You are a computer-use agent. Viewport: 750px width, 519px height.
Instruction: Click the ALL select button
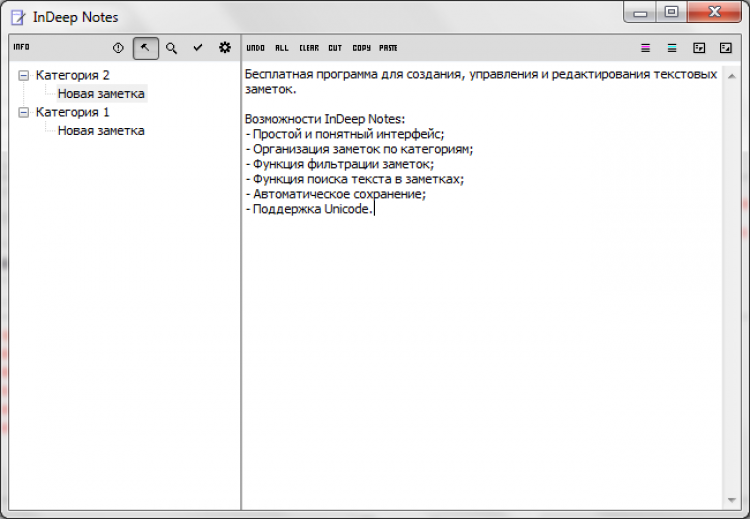click(x=282, y=48)
